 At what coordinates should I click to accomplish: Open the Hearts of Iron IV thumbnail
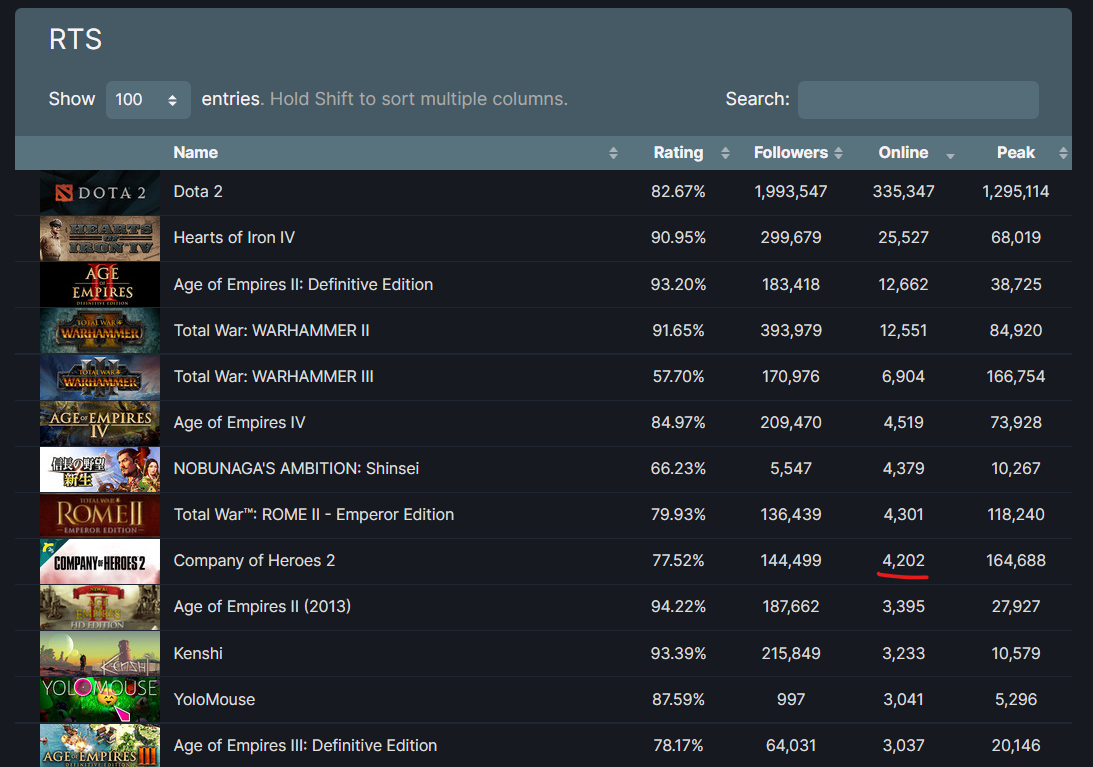(99, 238)
